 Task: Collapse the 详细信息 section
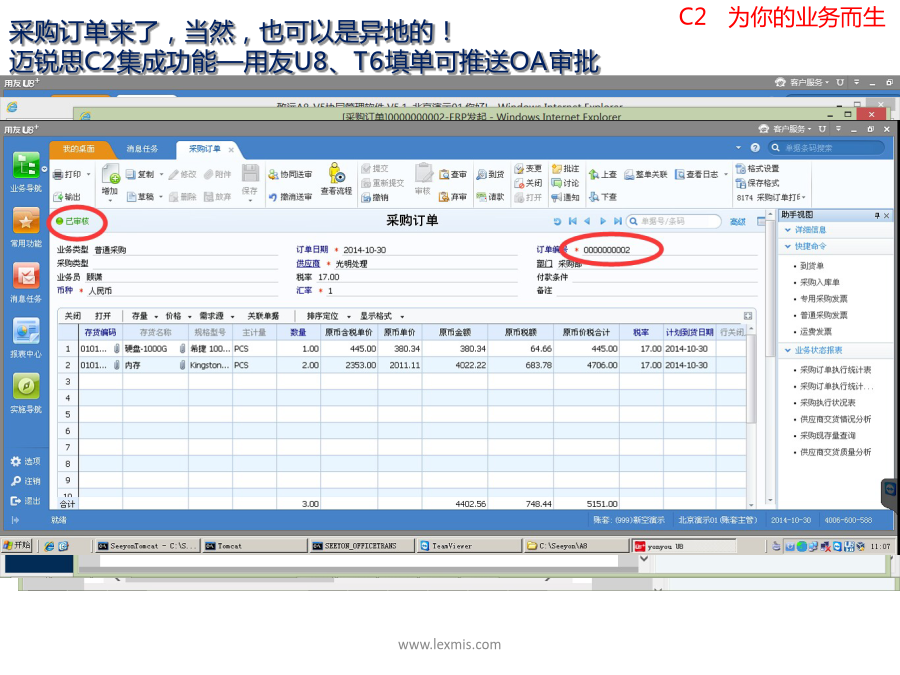pos(788,230)
